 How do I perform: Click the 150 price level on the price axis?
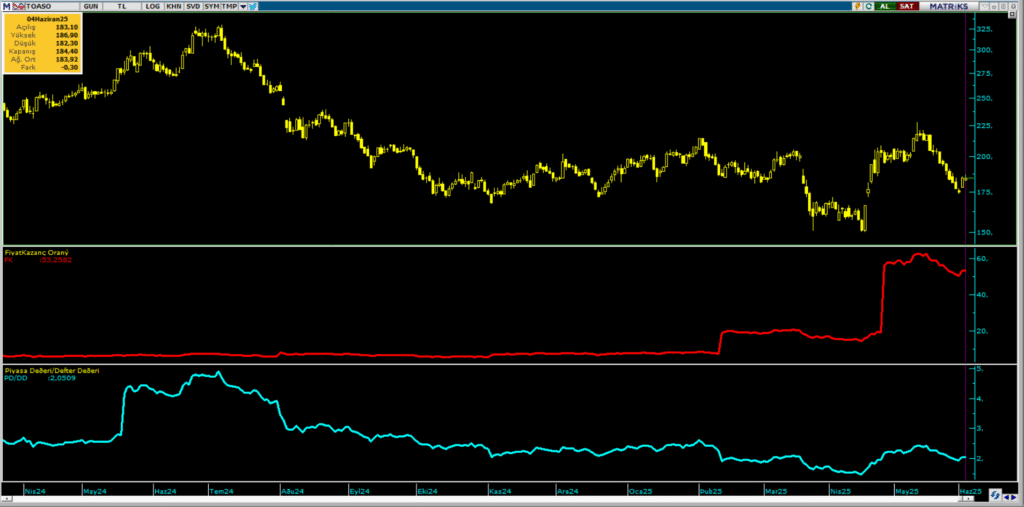(x=985, y=232)
